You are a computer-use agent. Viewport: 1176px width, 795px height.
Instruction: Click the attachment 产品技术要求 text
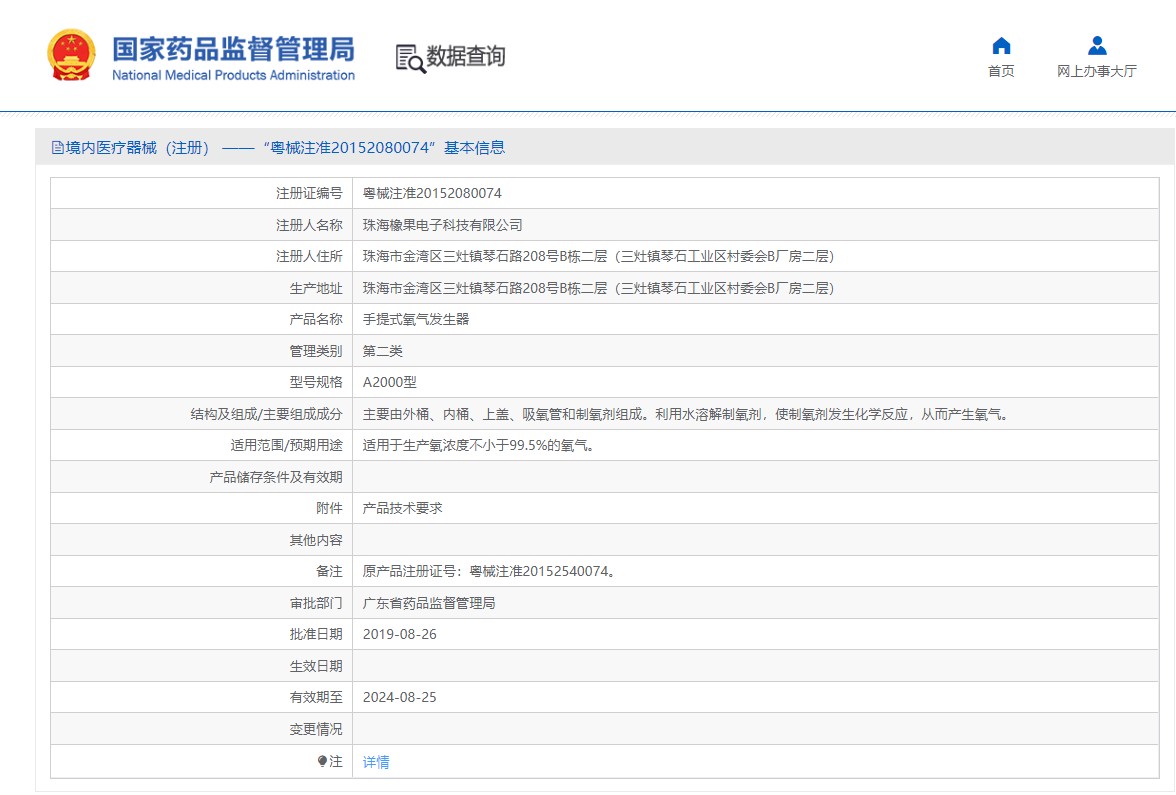click(402, 508)
